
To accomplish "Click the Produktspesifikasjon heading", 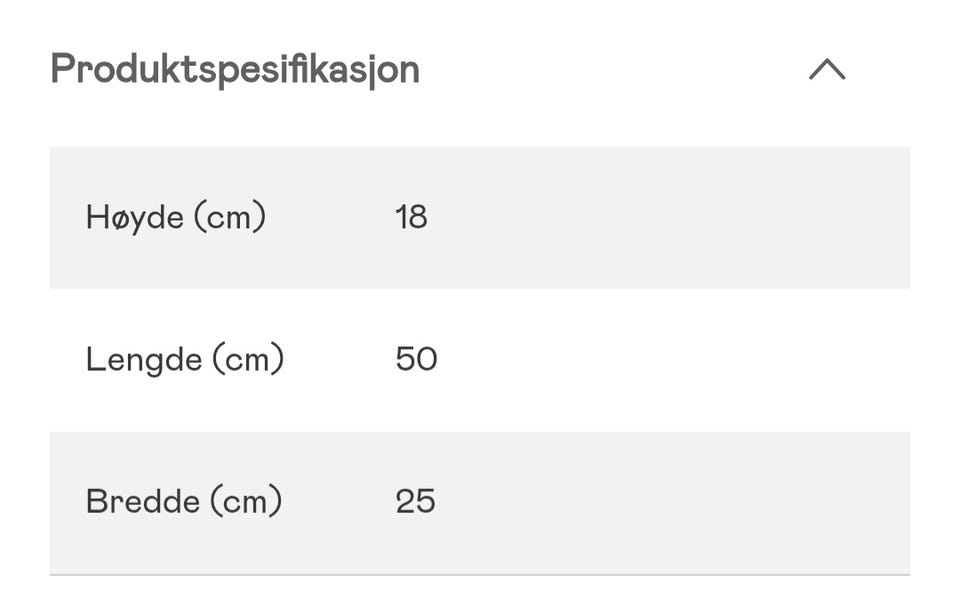I will pos(235,69).
